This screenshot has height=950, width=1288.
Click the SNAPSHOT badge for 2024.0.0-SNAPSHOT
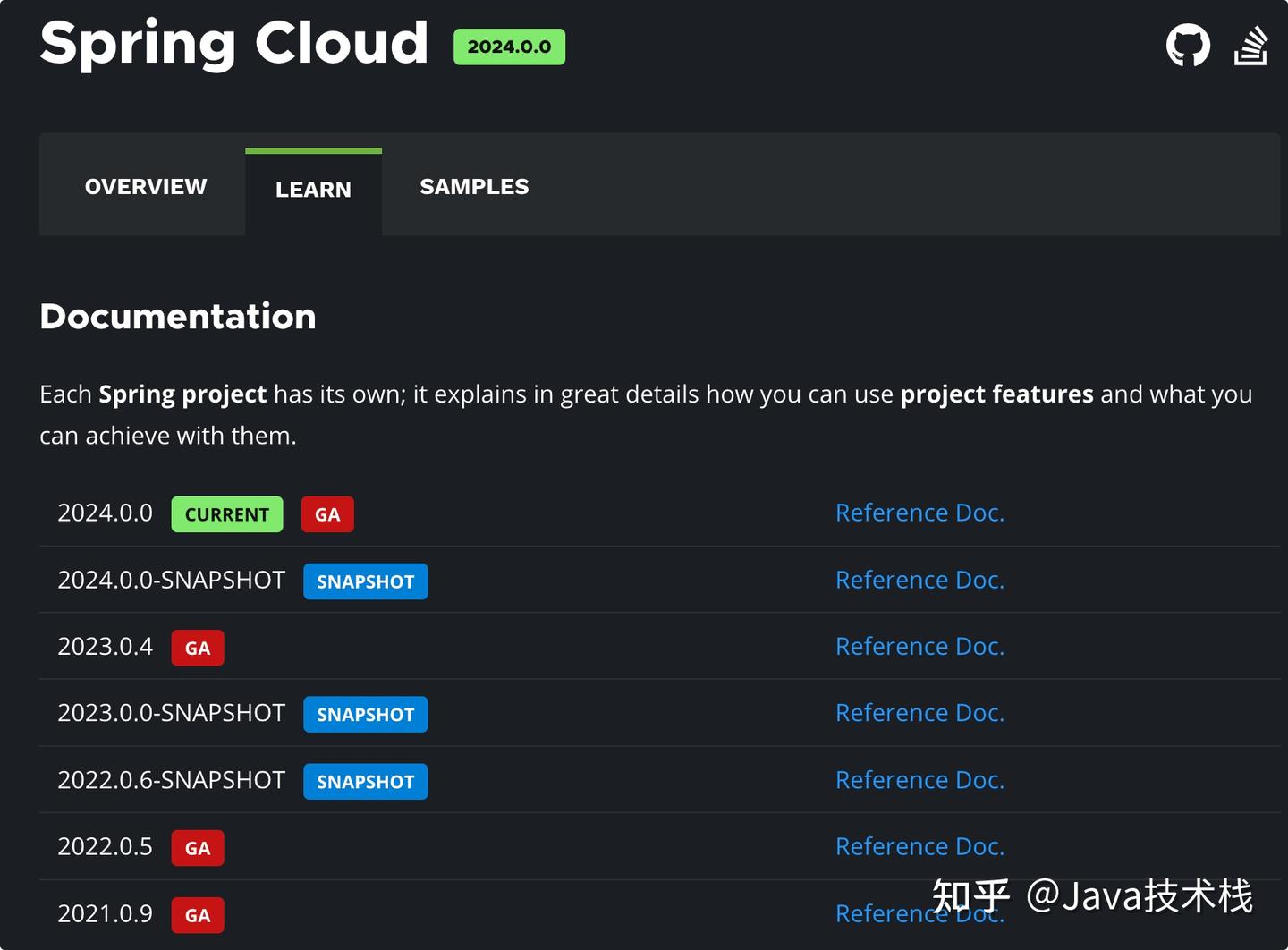pyautogui.click(x=365, y=581)
